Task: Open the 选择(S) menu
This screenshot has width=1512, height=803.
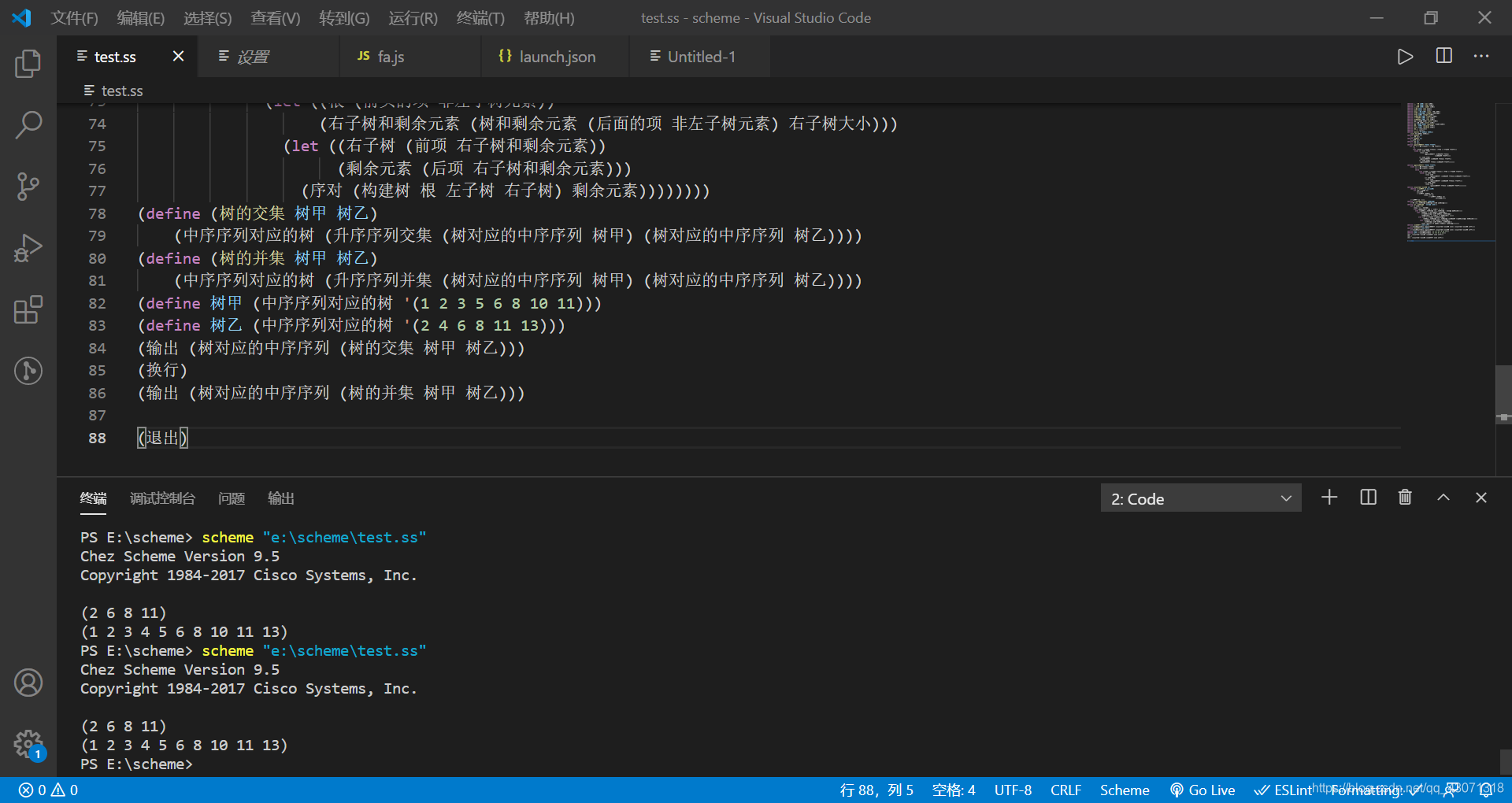Action: [208, 18]
